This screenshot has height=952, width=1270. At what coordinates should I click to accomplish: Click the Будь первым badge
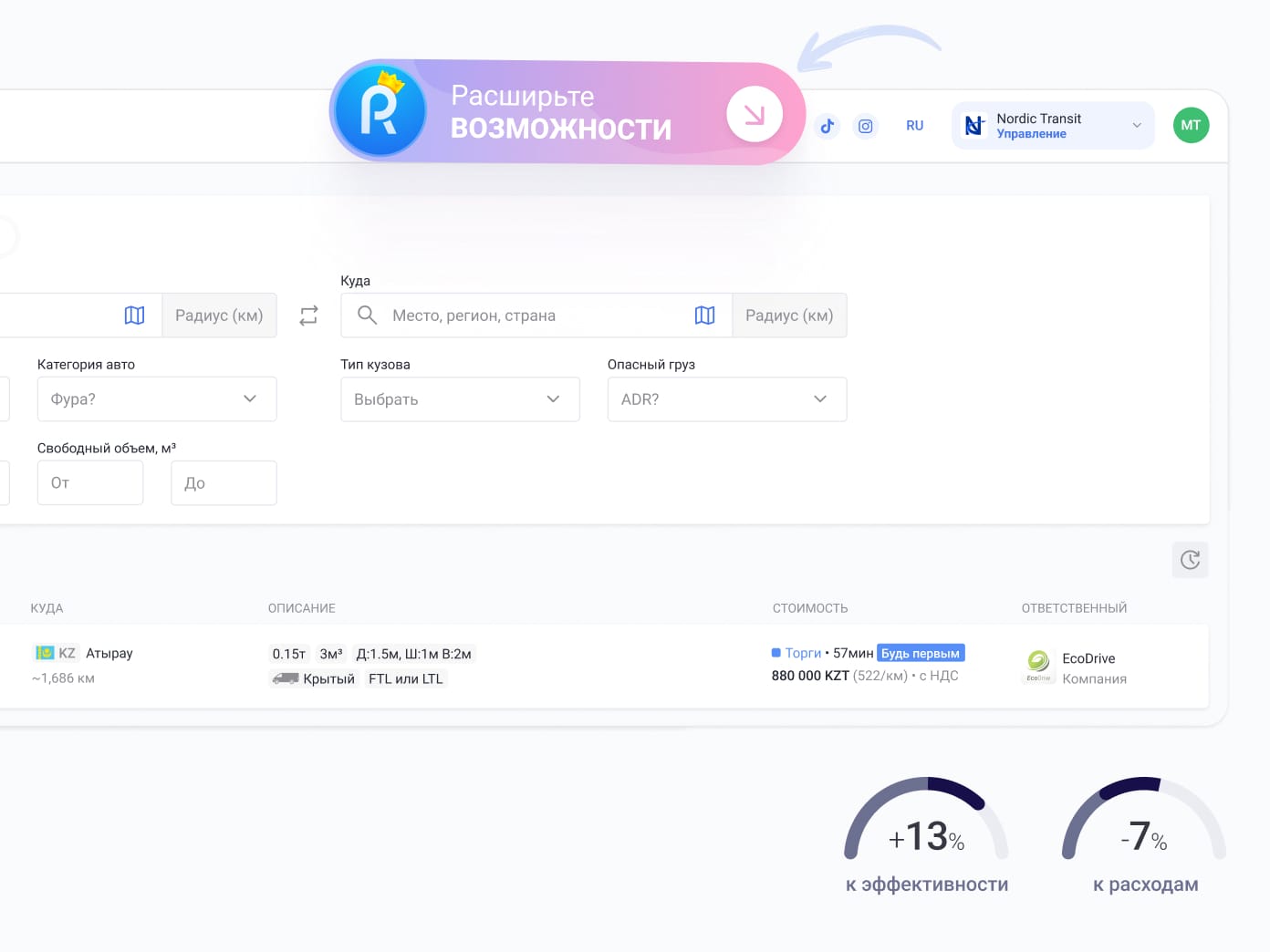[920, 653]
